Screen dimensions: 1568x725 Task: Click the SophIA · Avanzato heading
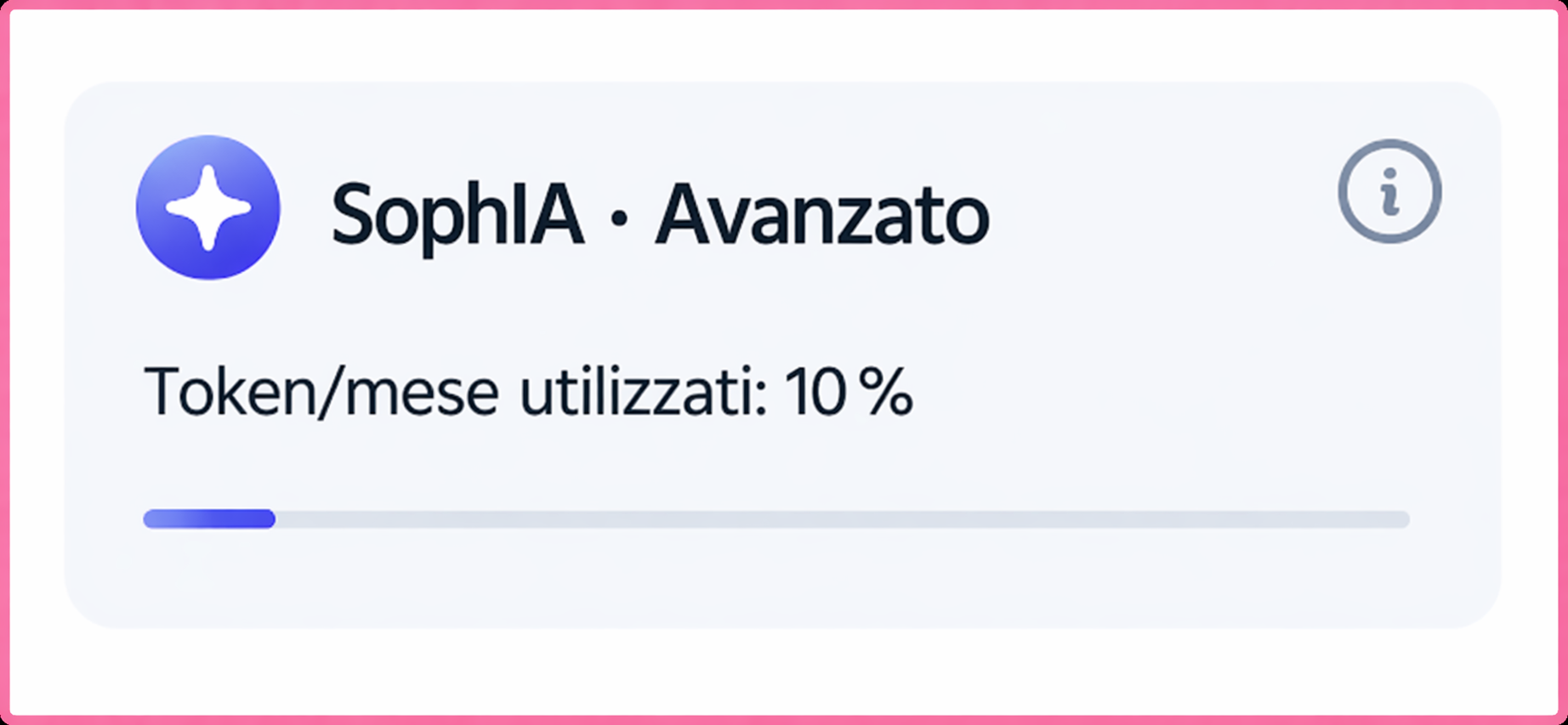point(659,215)
